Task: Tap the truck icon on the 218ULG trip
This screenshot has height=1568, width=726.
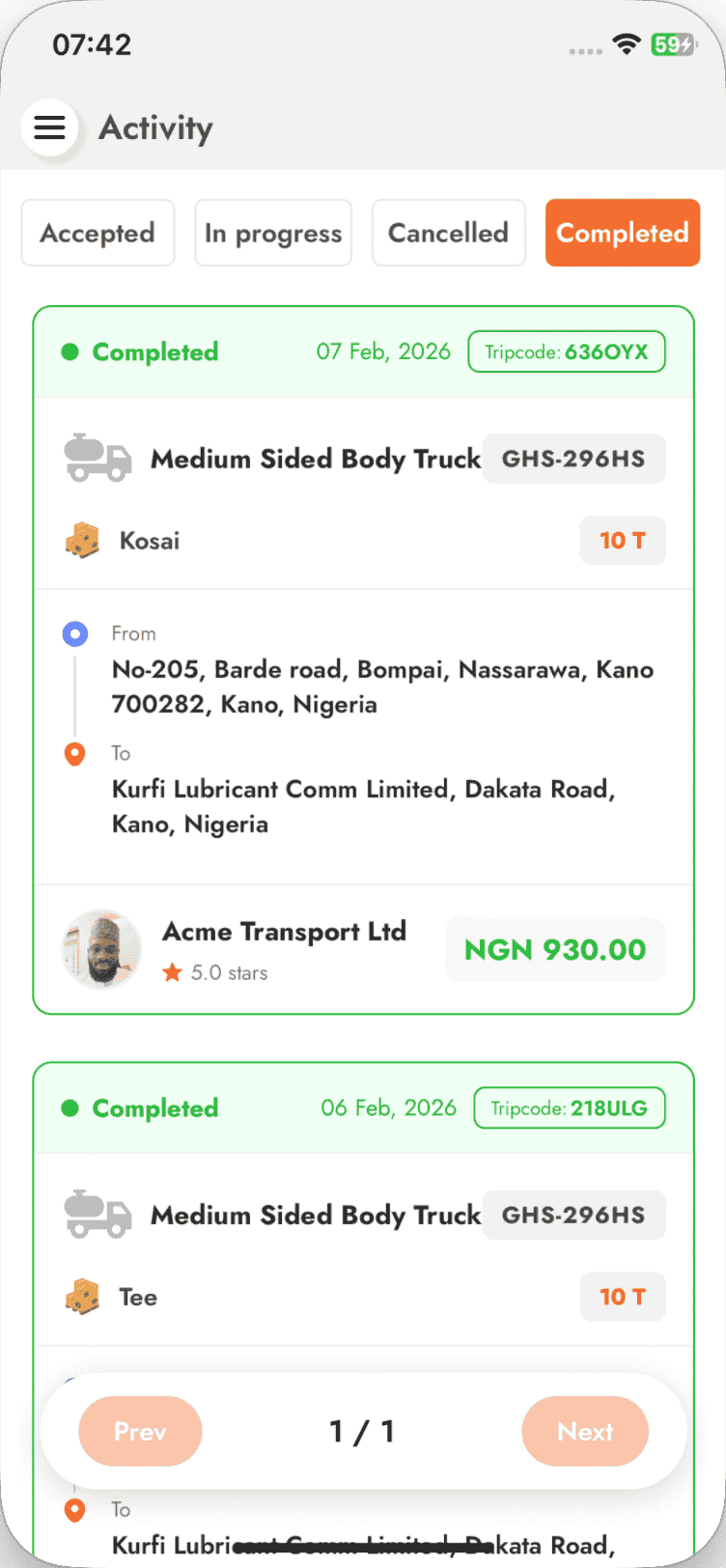Action: [x=98, y=1214]
